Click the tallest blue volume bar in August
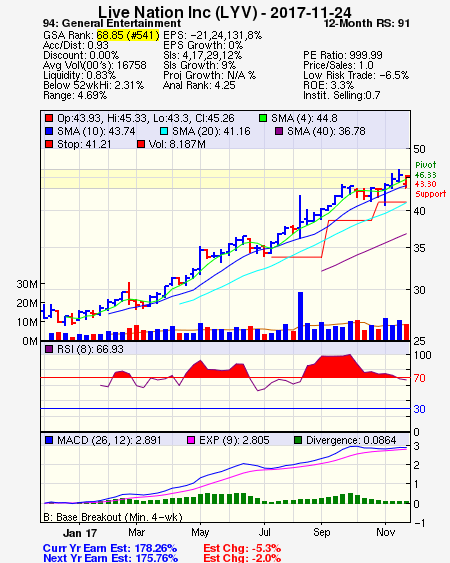 click(300, 316)
